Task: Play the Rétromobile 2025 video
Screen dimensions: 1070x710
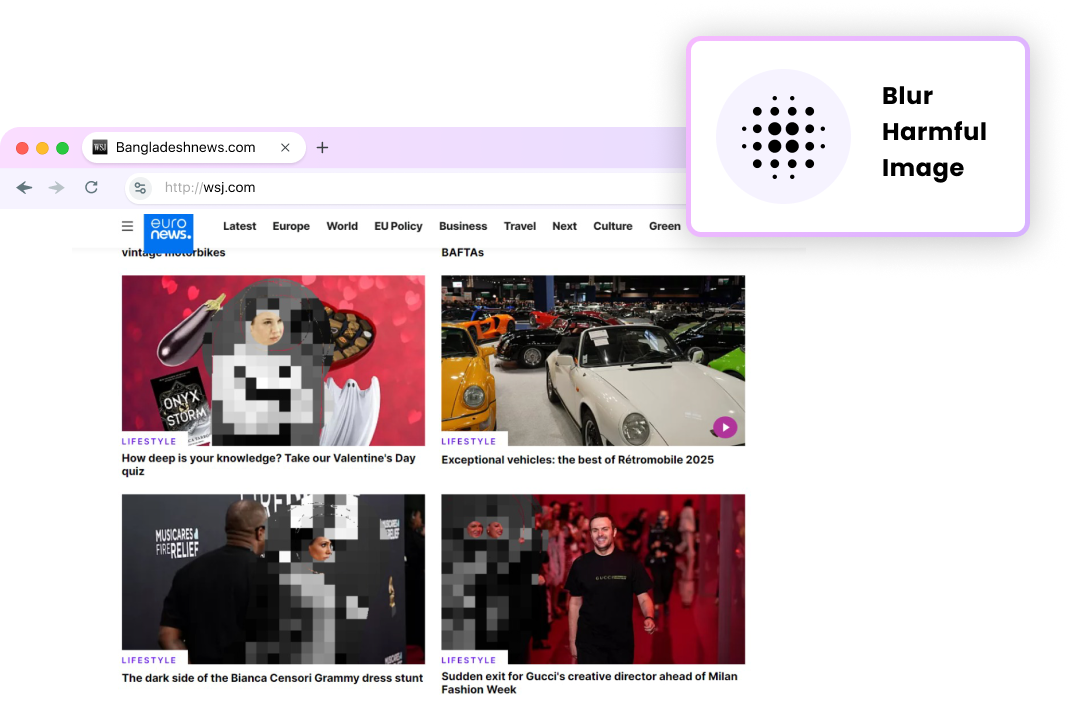Action: click(x=723, y=427)
